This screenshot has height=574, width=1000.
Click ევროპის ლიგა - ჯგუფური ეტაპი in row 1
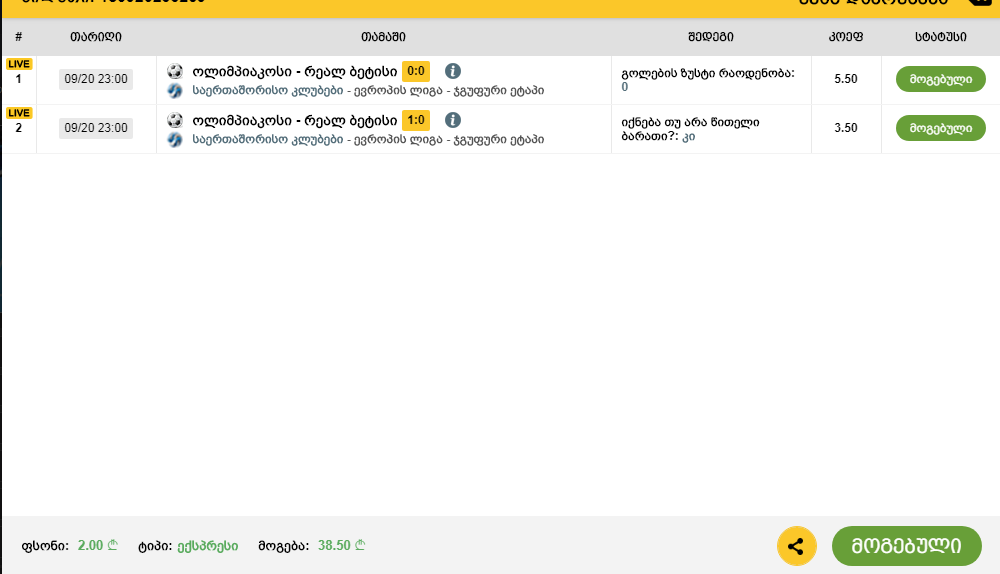pos(449,91)
